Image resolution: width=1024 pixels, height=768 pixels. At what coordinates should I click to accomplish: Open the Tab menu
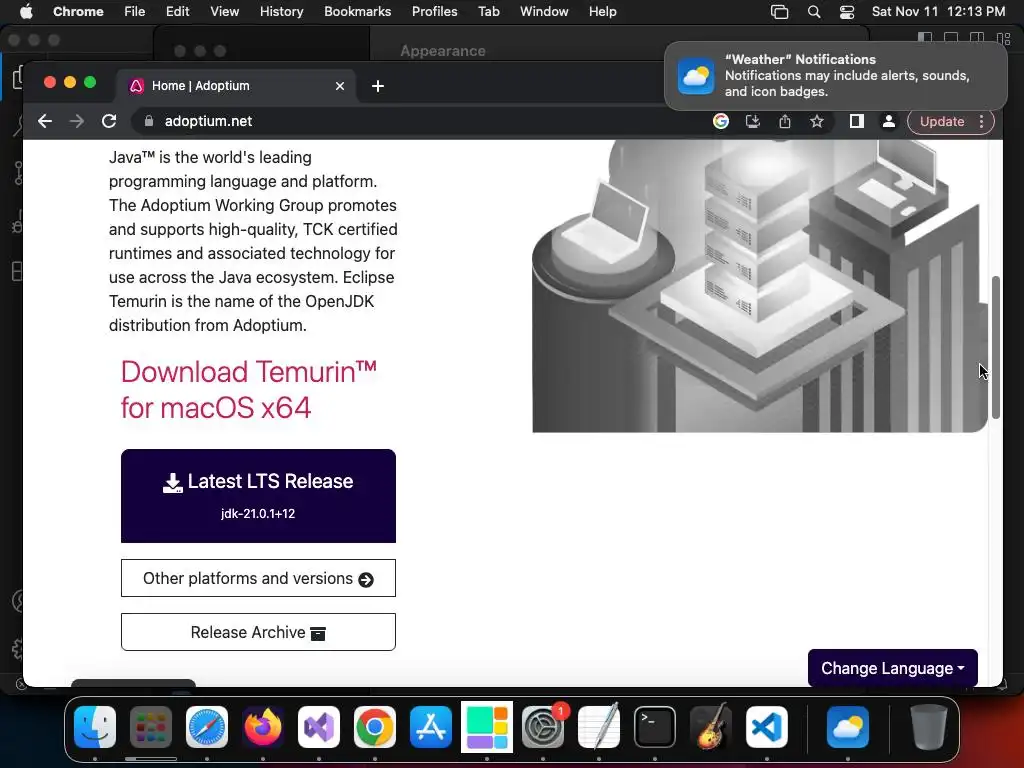(488, 12)
